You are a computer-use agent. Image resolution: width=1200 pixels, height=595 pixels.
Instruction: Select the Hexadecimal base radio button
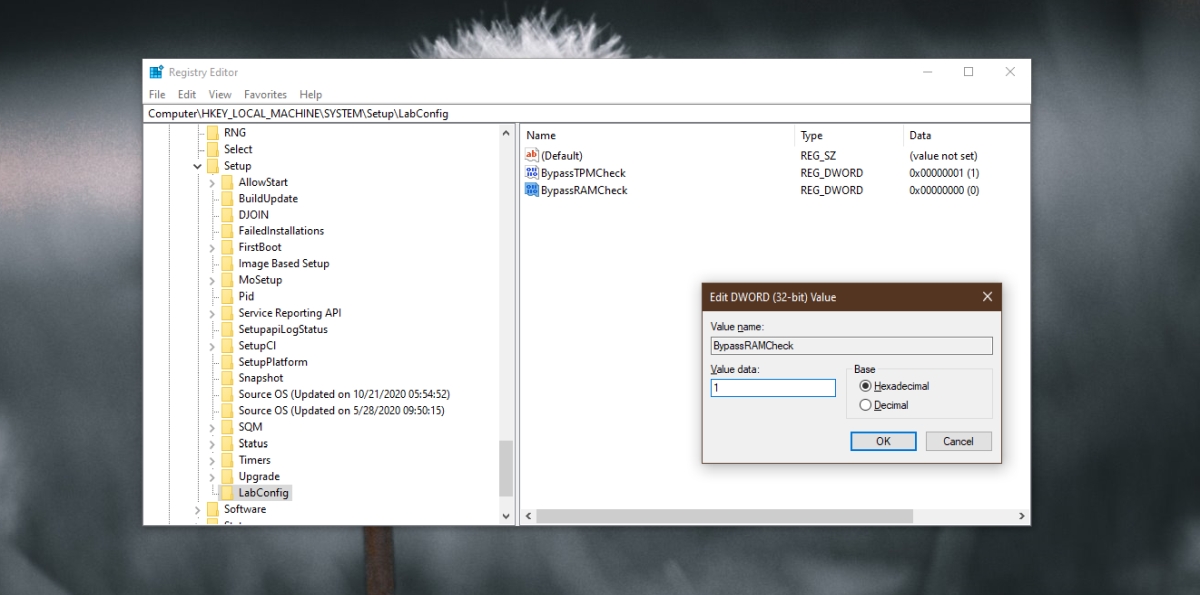click(x=866, y=386)
